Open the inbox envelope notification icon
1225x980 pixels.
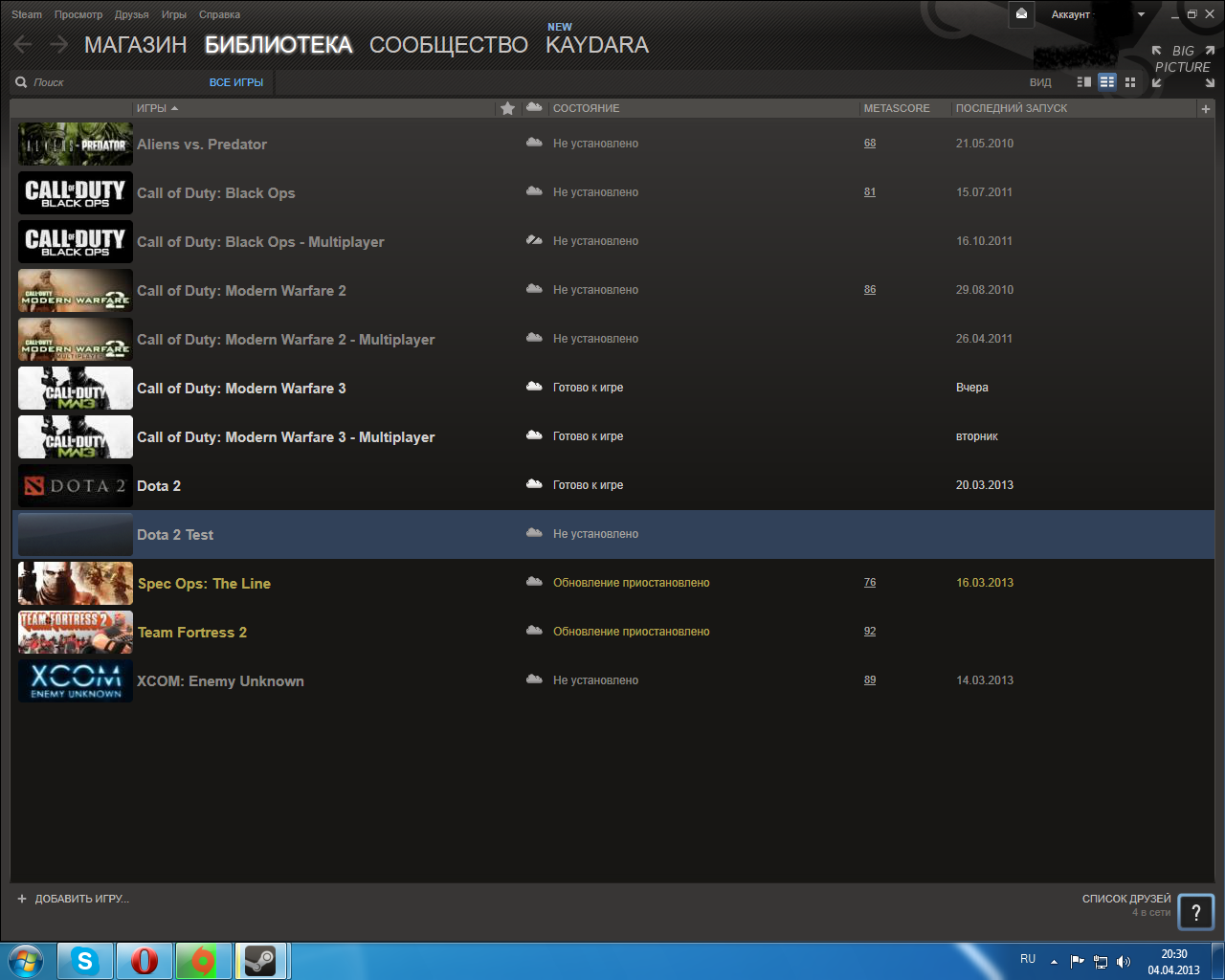(1021, 14)
